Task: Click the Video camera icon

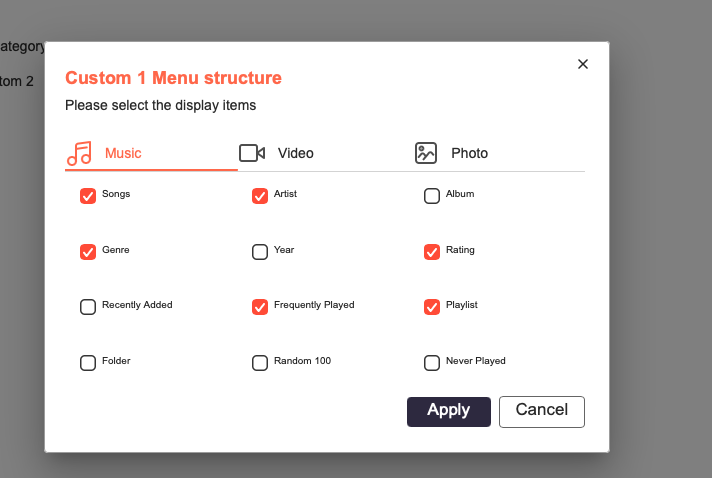Action: (x=251, y=153)
